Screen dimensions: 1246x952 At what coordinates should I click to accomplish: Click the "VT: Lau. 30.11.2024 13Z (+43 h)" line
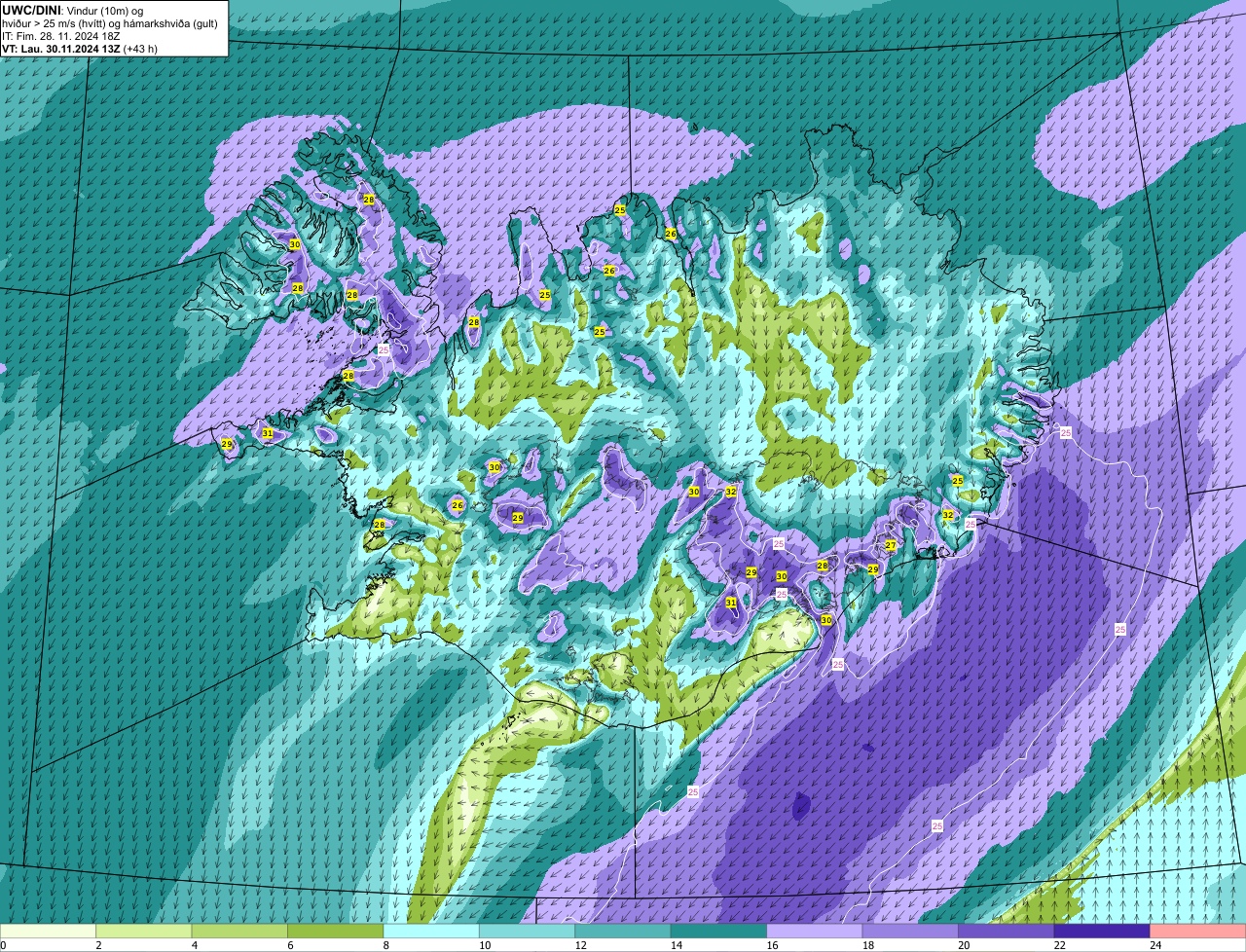80,48
